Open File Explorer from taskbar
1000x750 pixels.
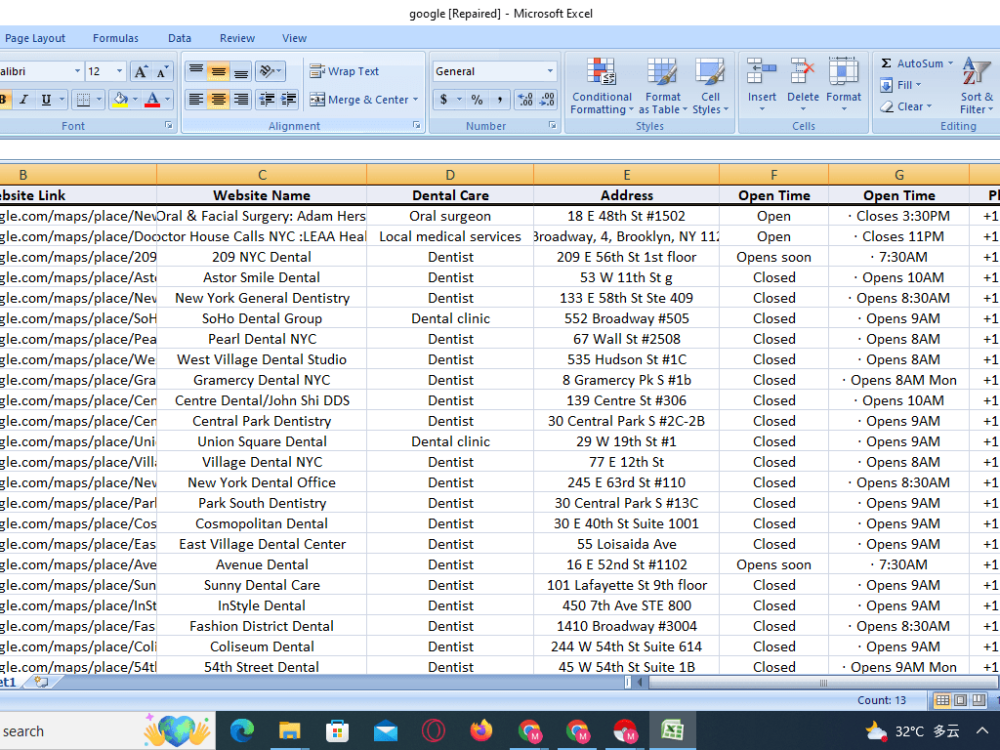[x=290, y=731]
